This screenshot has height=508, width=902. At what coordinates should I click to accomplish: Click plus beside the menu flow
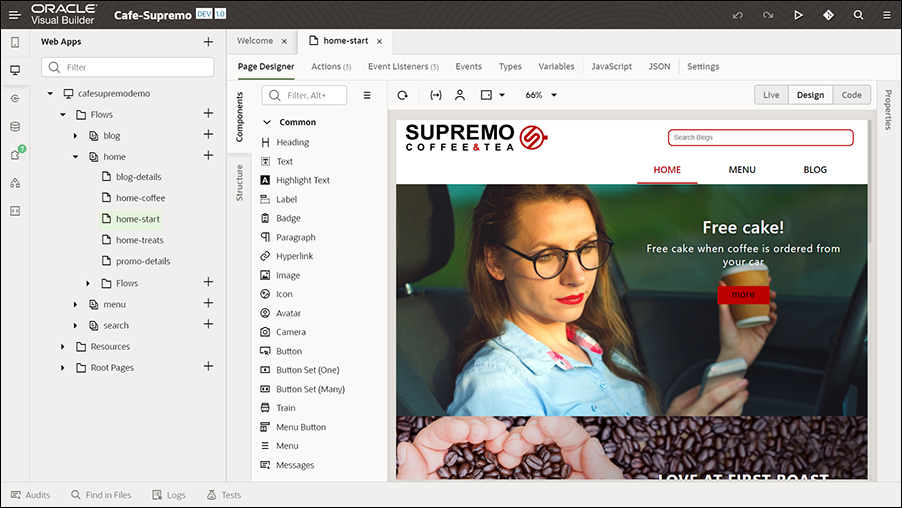click(208, 303)
